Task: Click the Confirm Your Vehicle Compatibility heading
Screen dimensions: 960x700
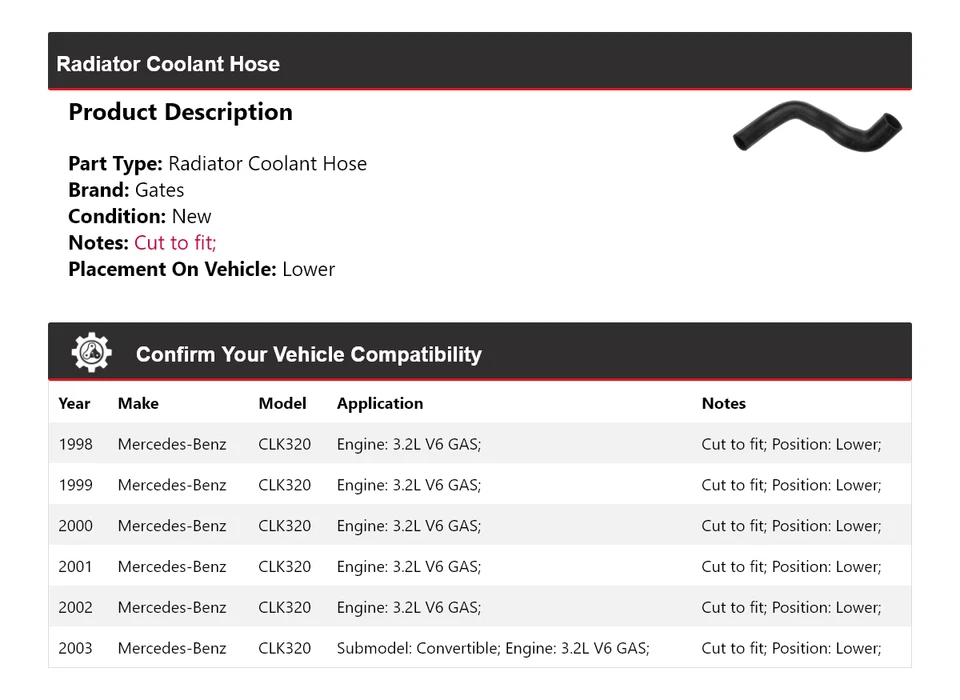Action: [x=308, y=355]
